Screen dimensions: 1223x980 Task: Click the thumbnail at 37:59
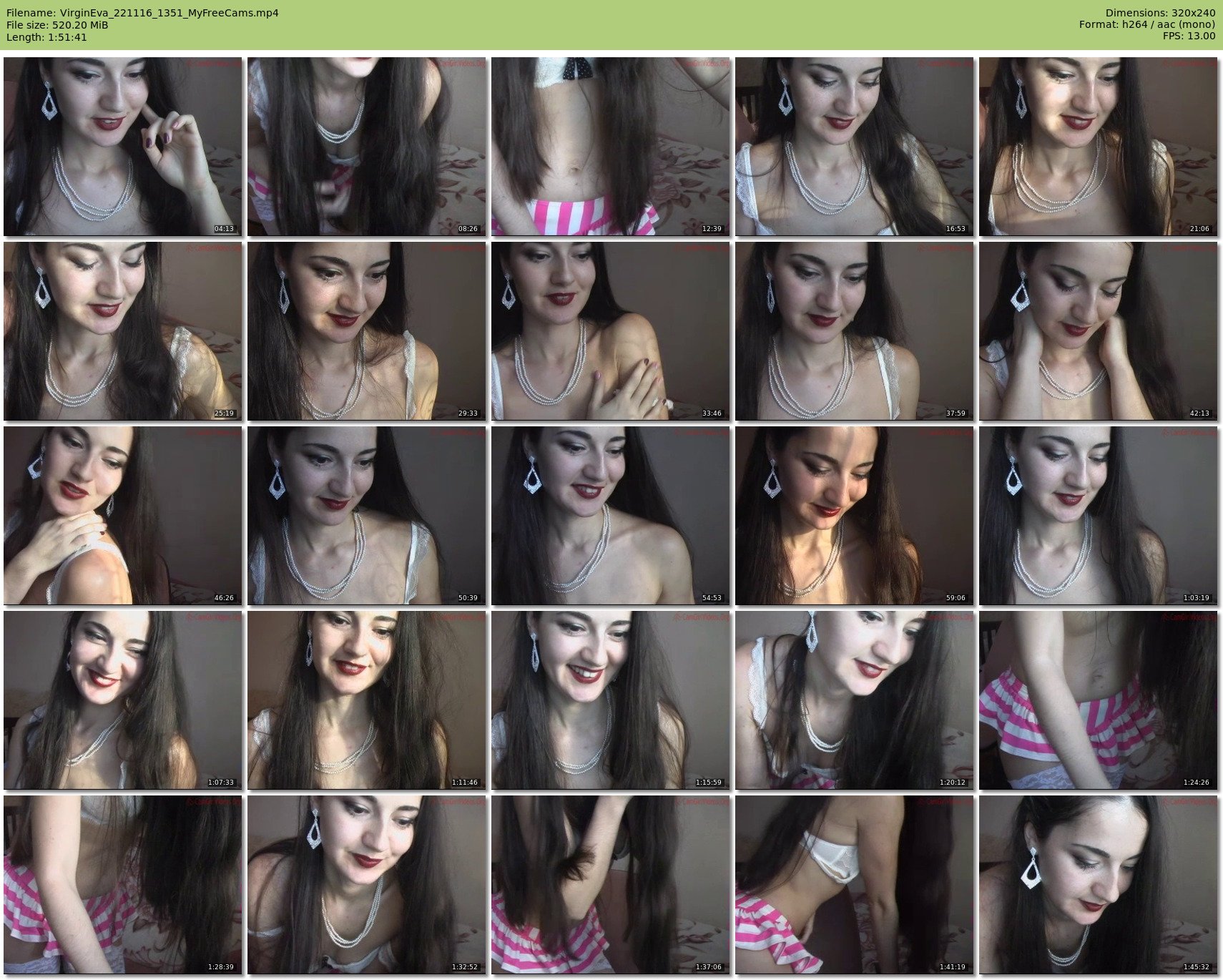click(x=854, y=330)
